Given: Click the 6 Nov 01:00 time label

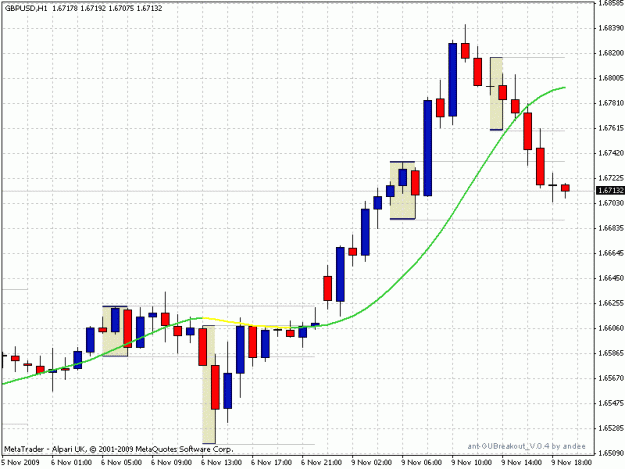Looking at the screenshot, I should (x=71, y=463).
